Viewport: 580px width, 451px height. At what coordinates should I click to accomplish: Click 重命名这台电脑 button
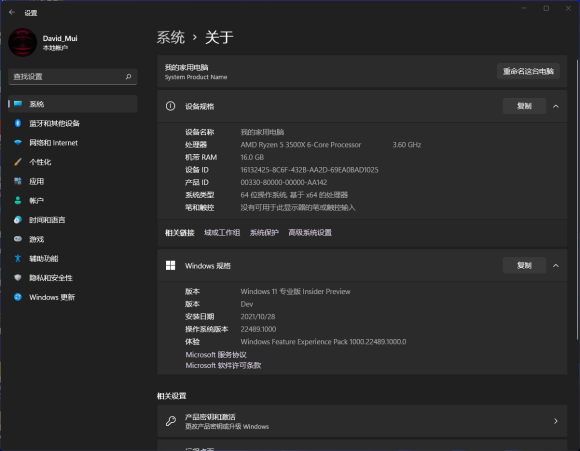(x=528, y=71)
